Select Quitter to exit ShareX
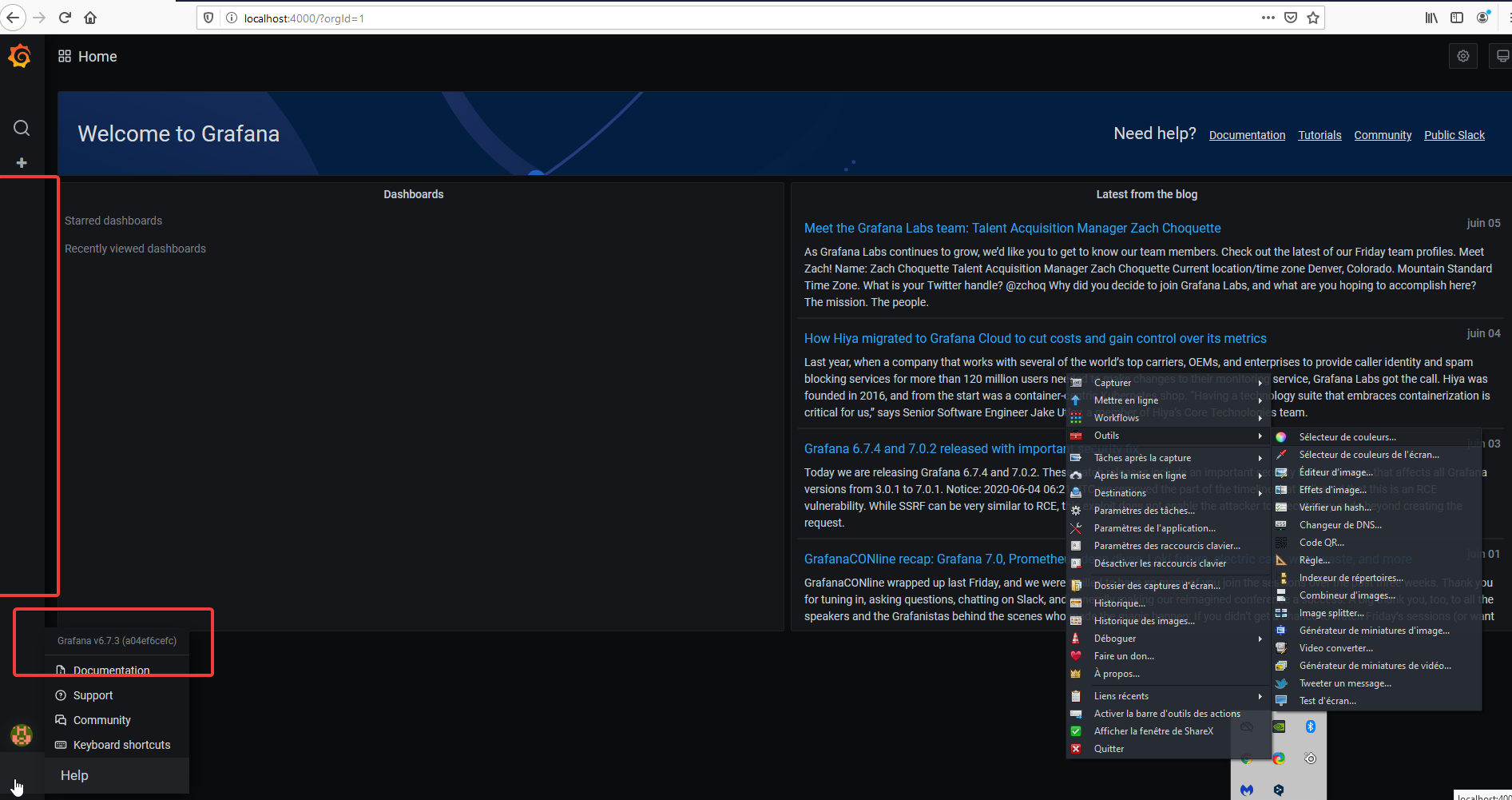Screen dimensions: 1512x800 1109,748
